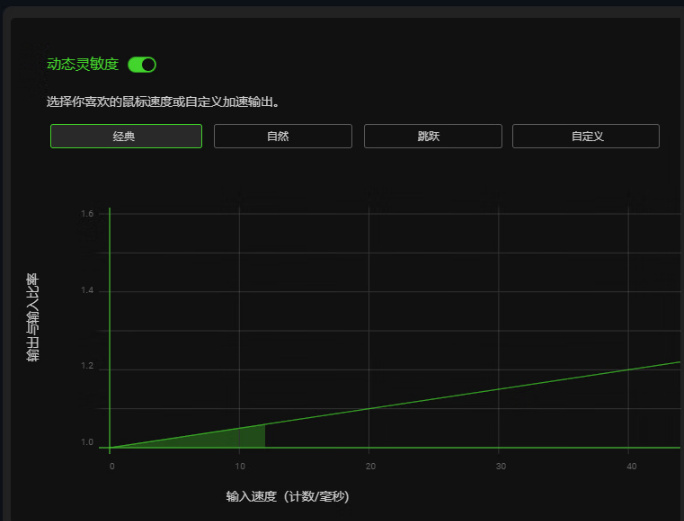This screenshot has height=521, width=684.
Task: Click the rotated vertical y-axis title
Action: tap(33, 317)
